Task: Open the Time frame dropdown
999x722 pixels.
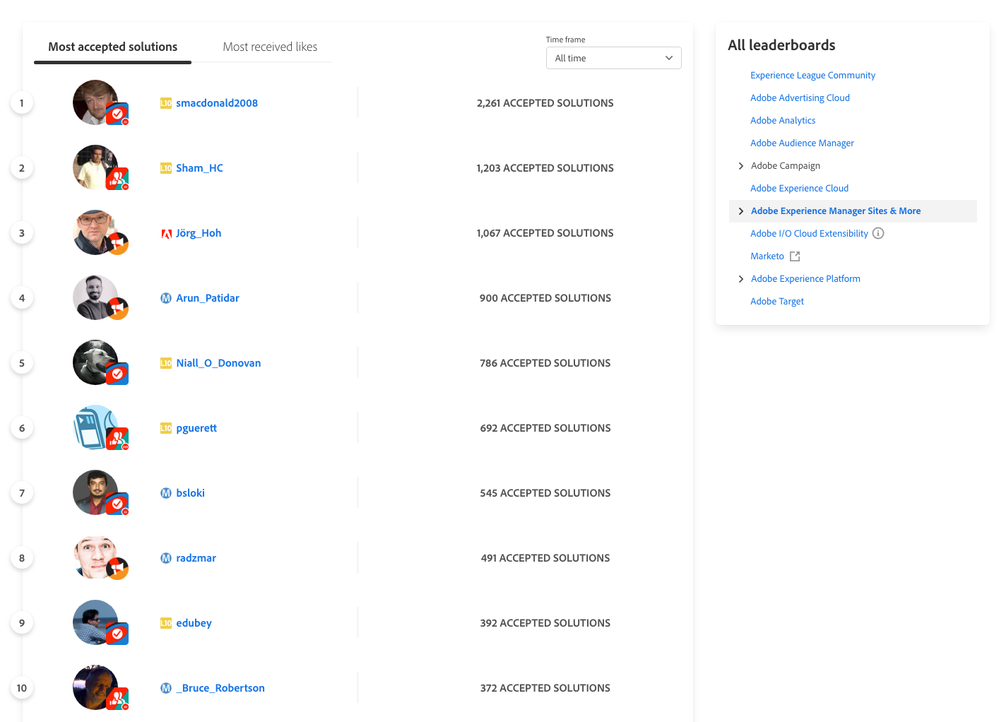Action: (x=614, y=58)
